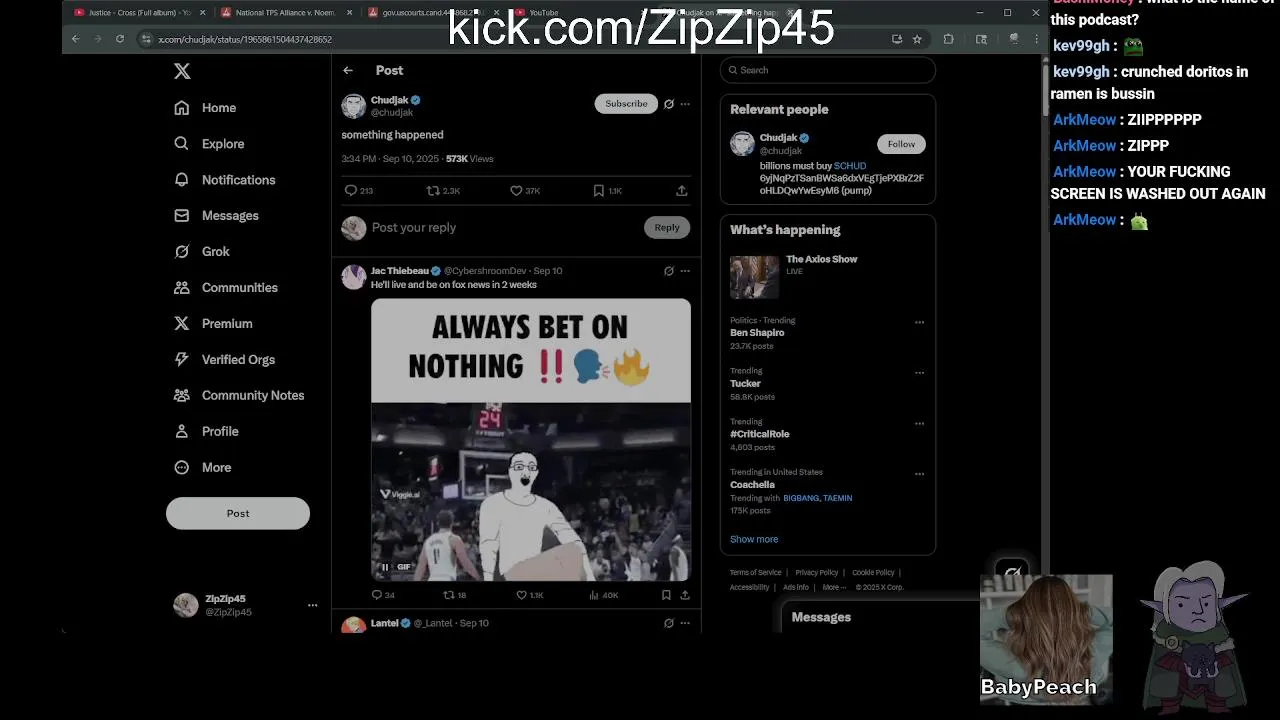Image resolution: width=1280 pixels, height=720 pixels.
Task: Open the more options ellipsis on Chudjak's post
Action: pyautogui.click(x=685, y=104)
